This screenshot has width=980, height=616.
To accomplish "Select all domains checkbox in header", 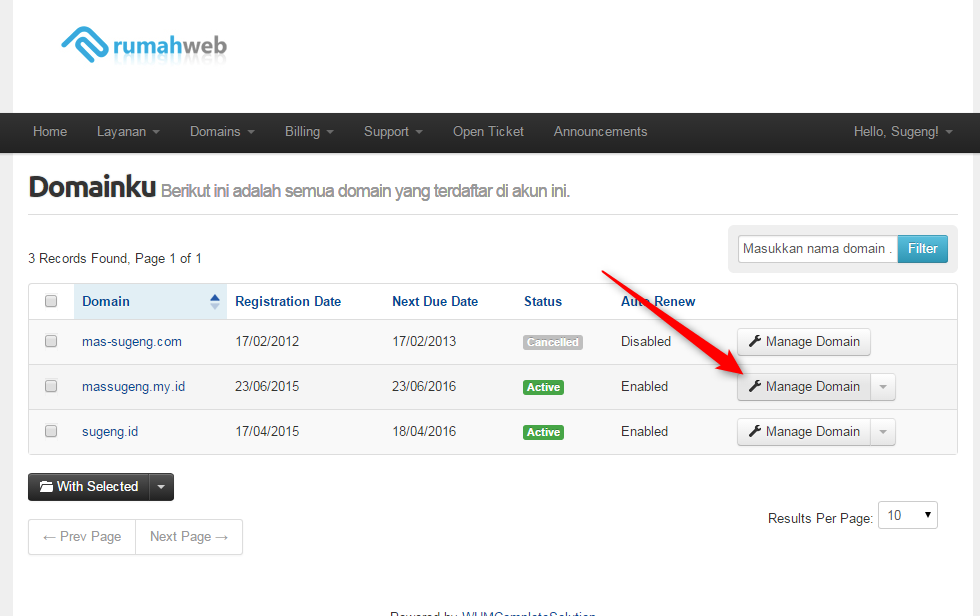I will point(51,301).
